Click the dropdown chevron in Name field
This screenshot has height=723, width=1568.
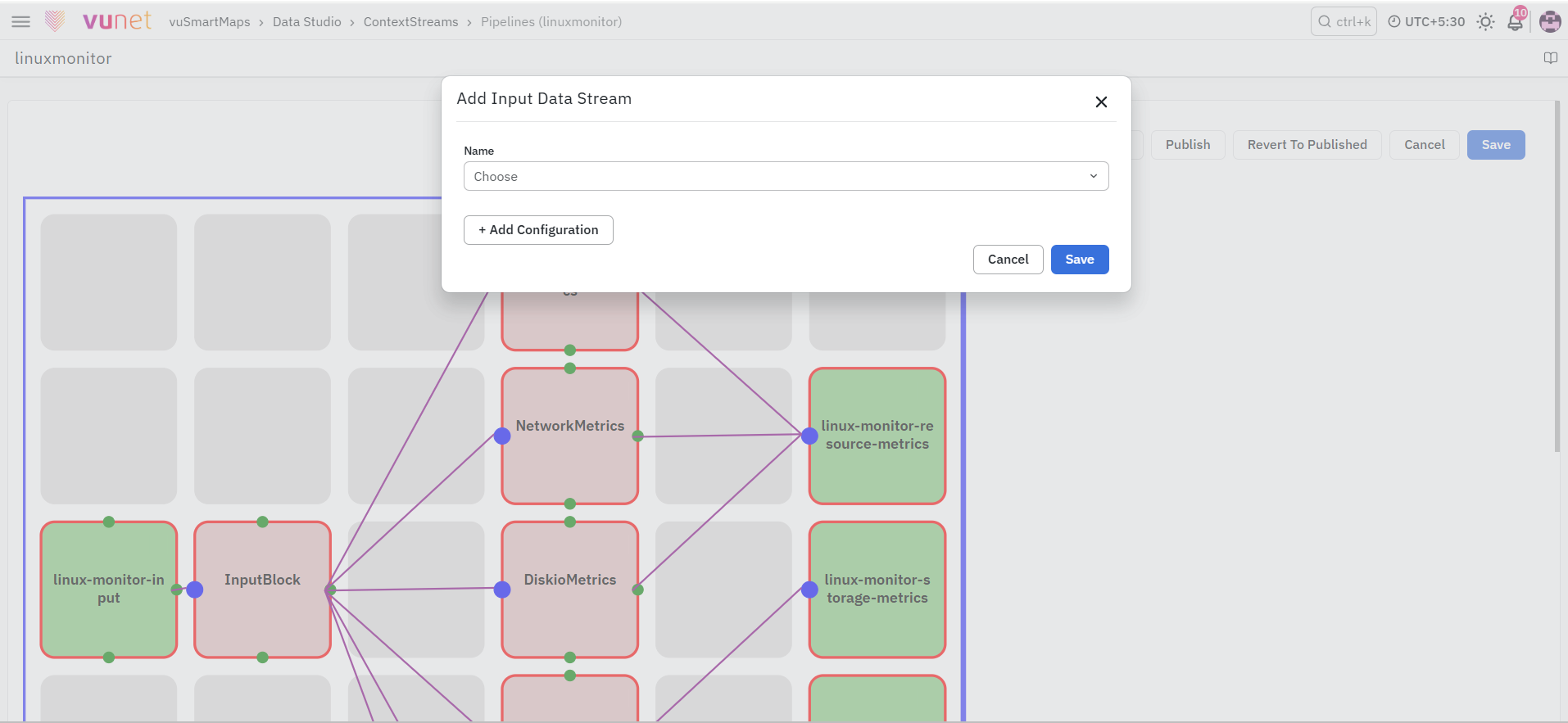click(1093, 176)
